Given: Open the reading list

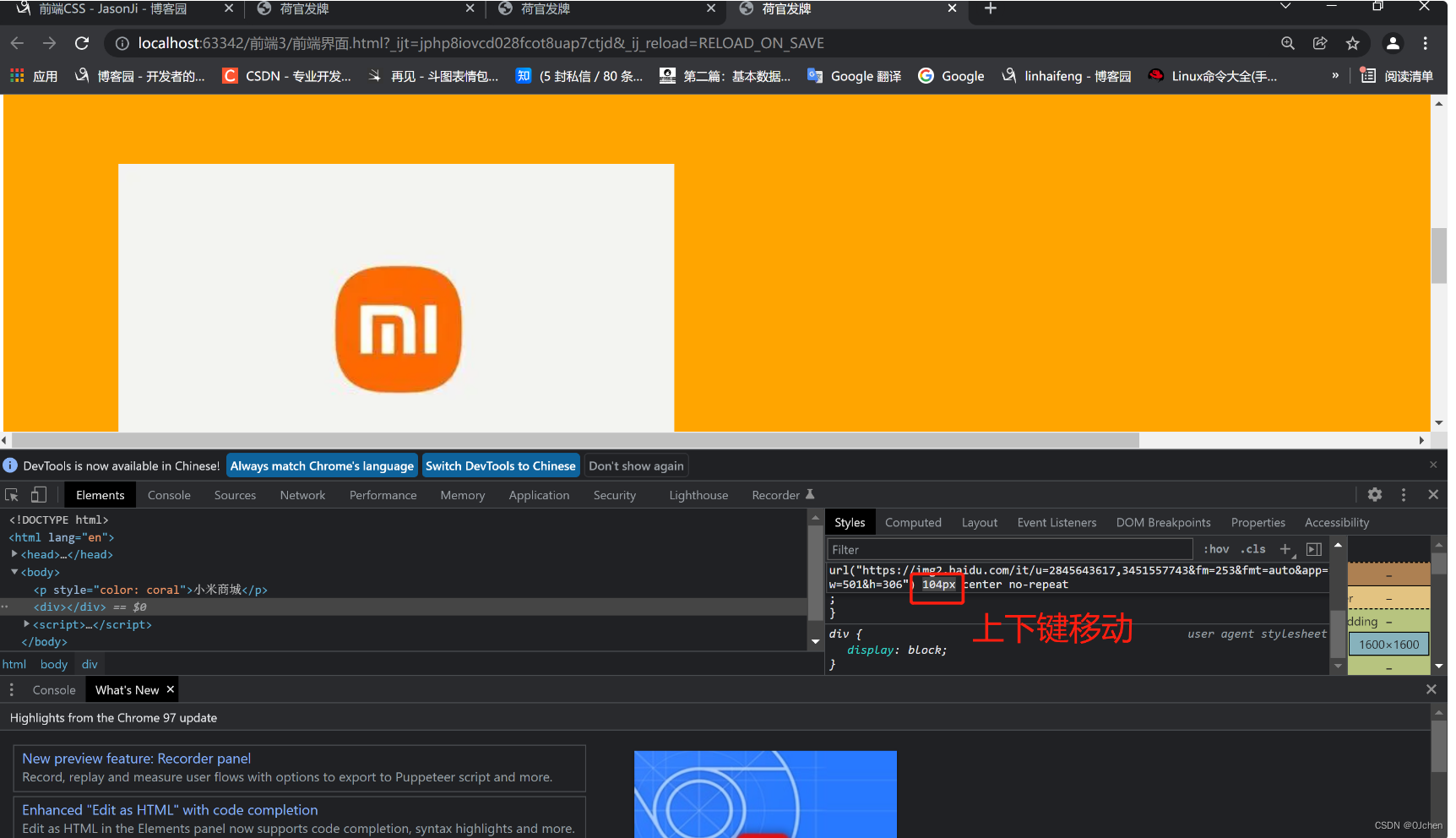Looking at the screenshot, I should 1397,76.
